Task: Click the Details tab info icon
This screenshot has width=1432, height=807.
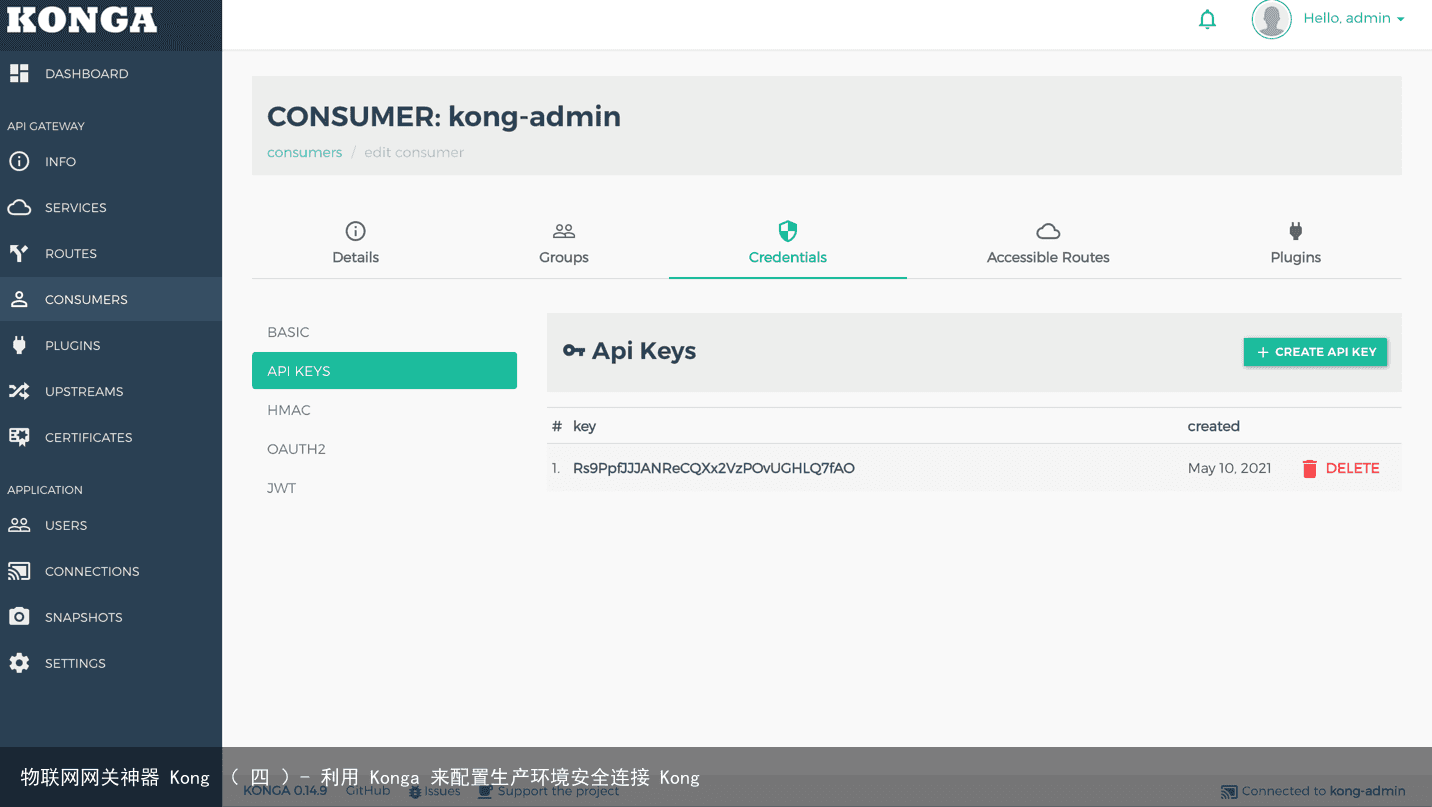Action: (355, 231)
